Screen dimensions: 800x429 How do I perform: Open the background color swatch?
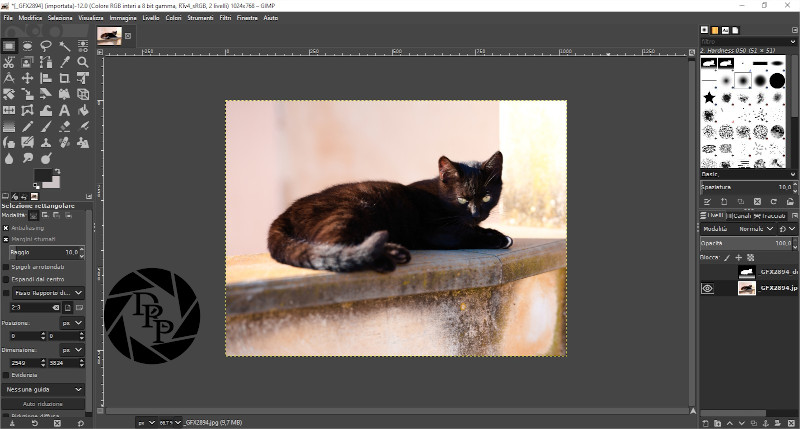pos(55,184)
